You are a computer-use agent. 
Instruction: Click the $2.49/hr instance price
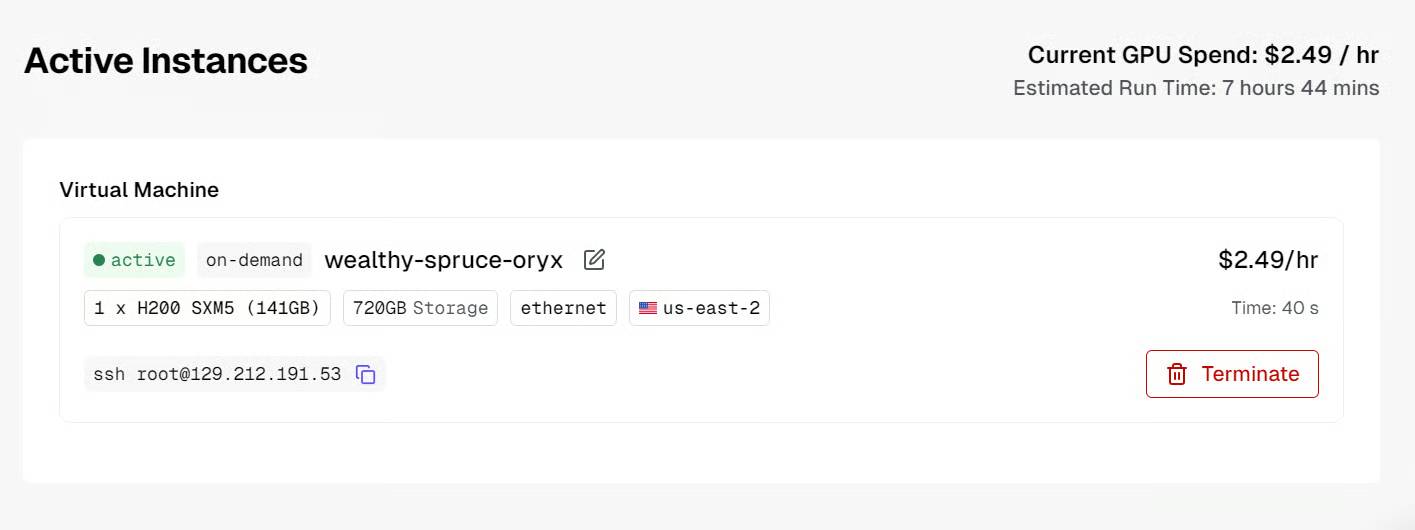(1267, 260)
